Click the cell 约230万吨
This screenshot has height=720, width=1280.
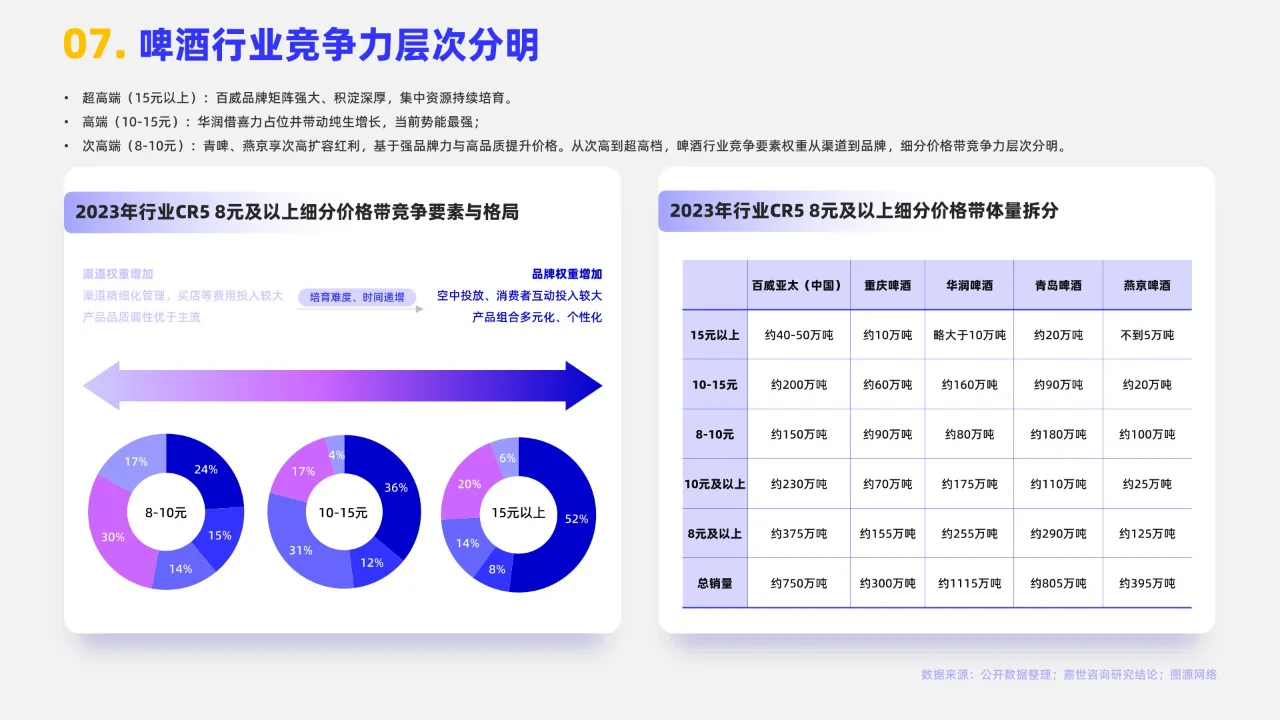[x=799, y=484]
